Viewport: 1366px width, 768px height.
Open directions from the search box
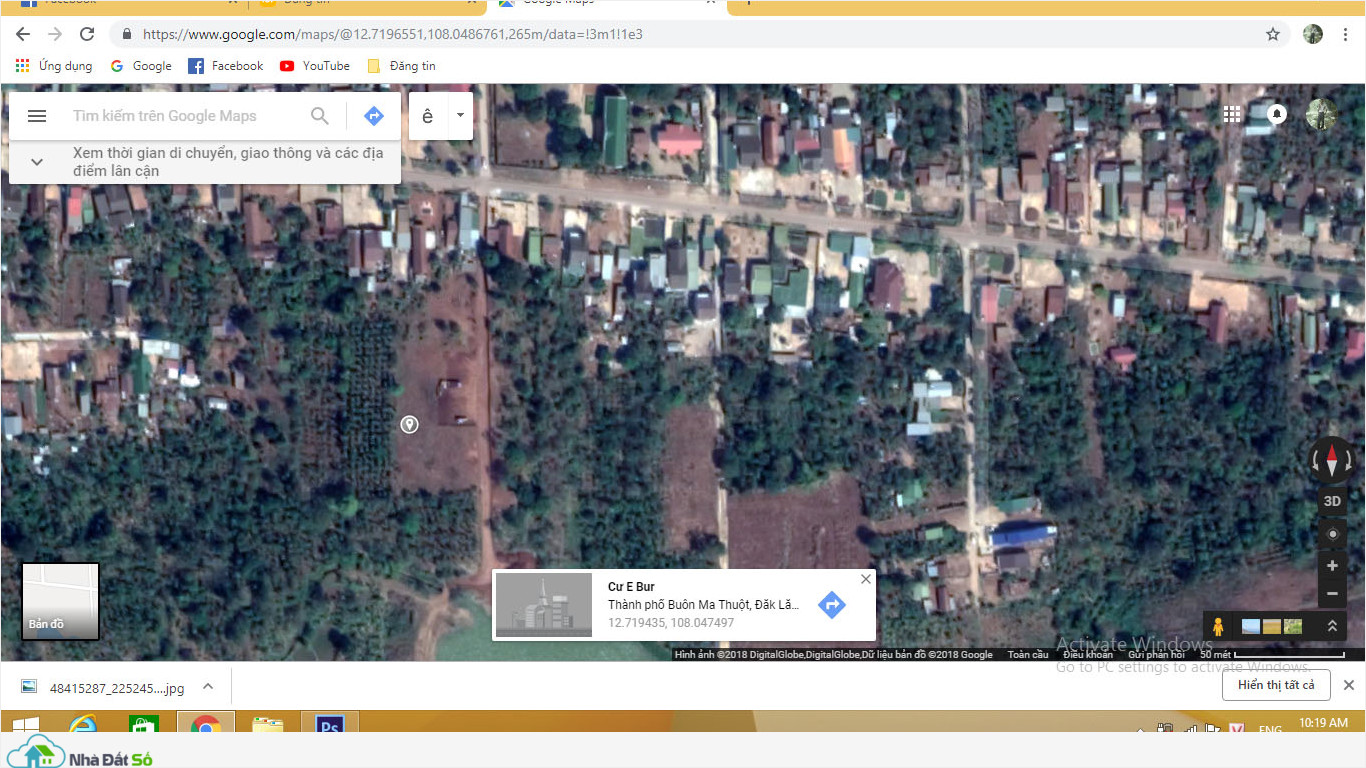click(x=374, y=116)
